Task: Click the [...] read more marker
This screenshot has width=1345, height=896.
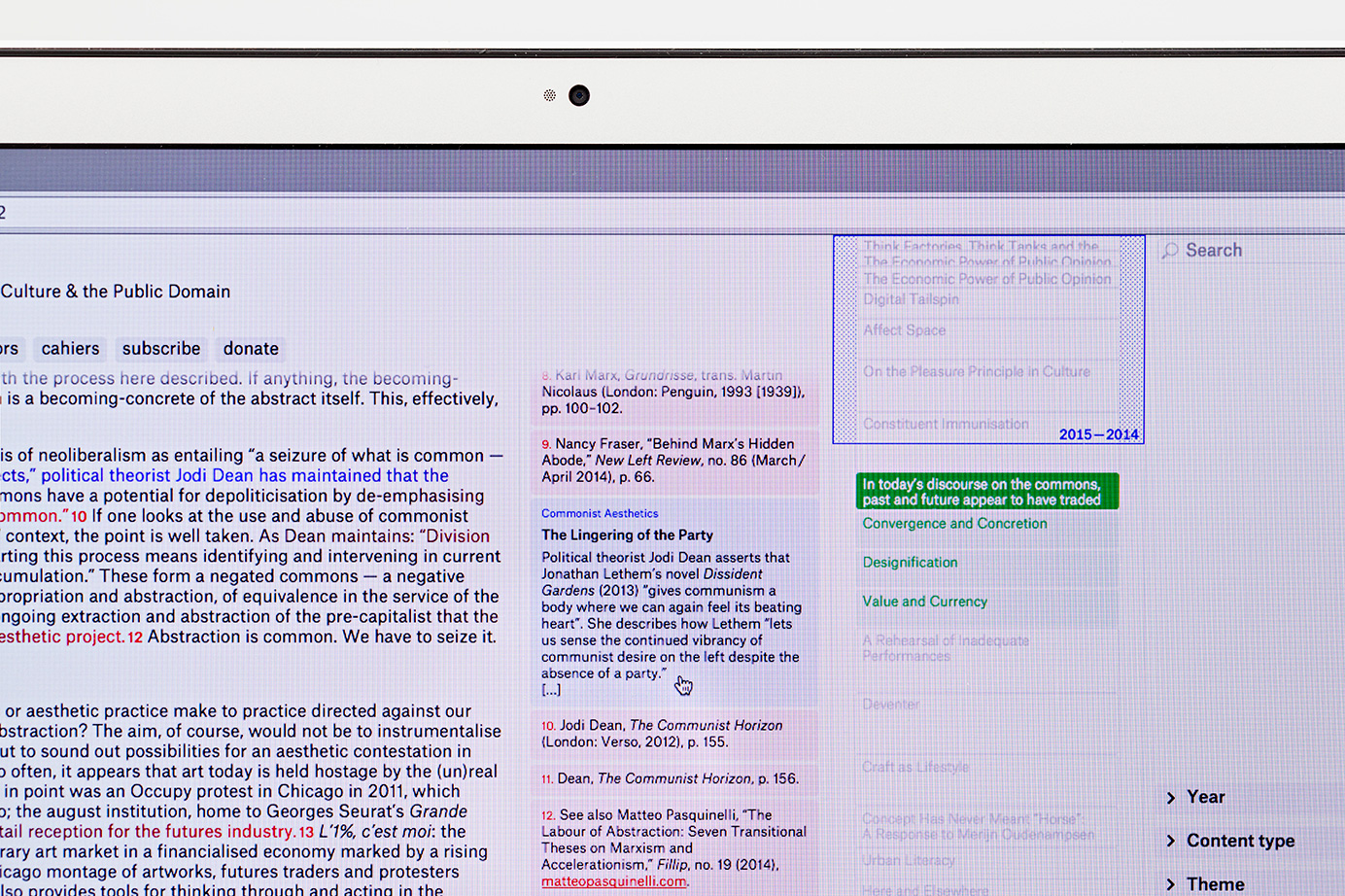Action: pyautogui.click(x=551, y=690)
